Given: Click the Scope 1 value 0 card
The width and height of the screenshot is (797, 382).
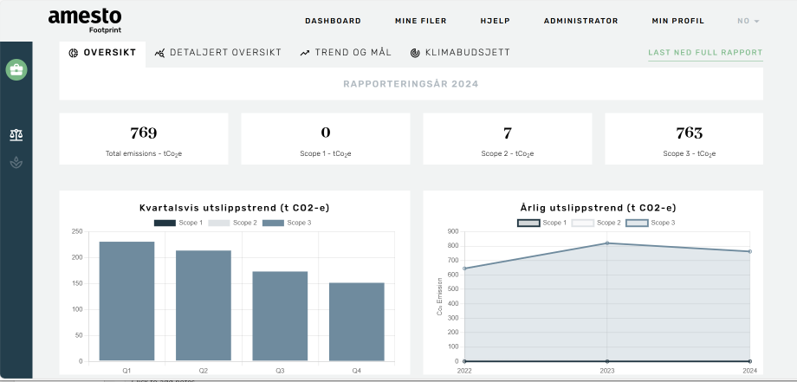Looking at the screenshot, I should click(x=325, y=139).
